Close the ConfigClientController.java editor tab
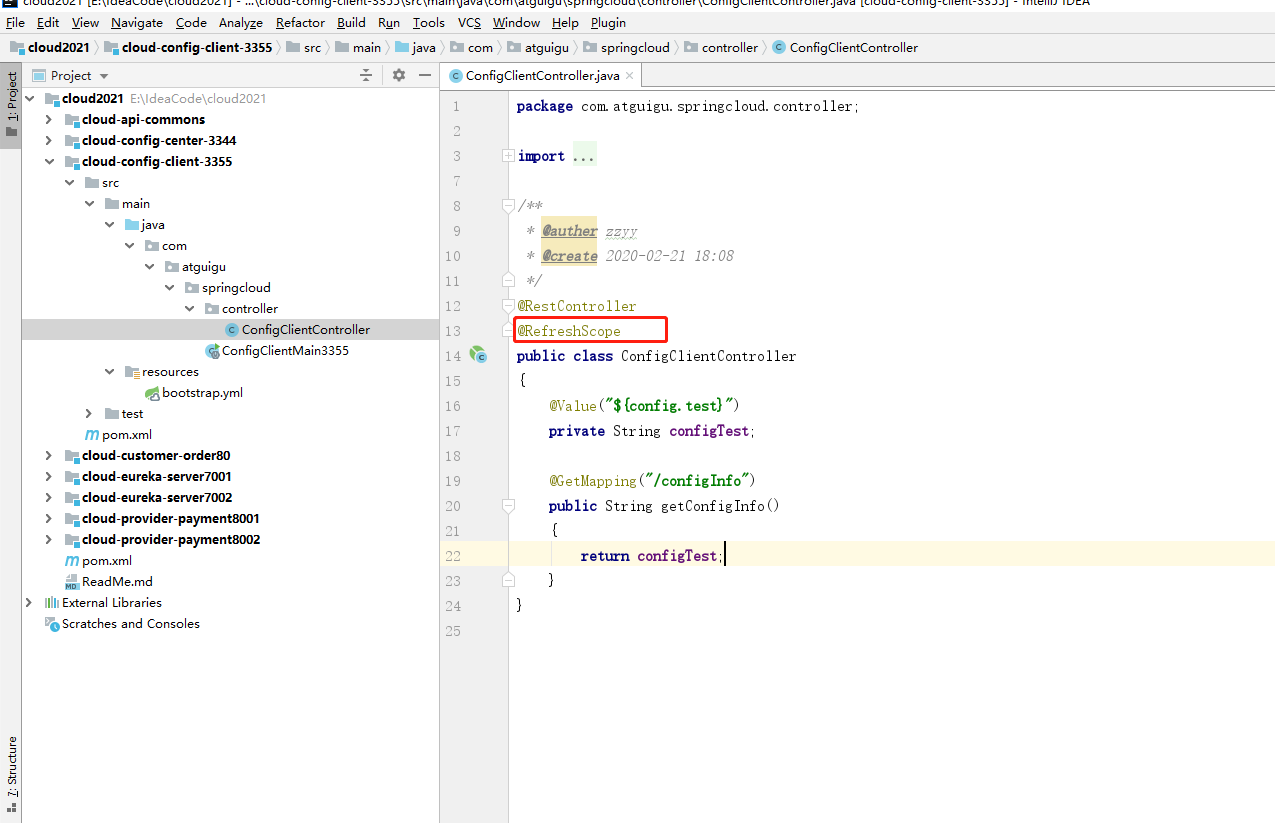The image size is (1275, 823). 630,76
